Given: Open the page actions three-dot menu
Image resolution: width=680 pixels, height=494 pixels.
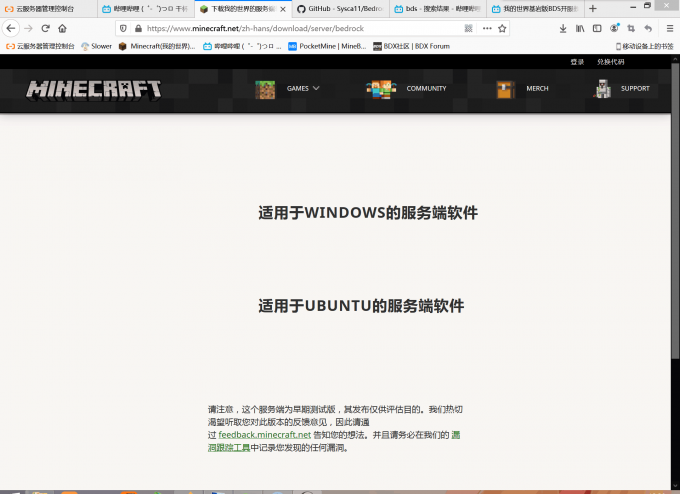Looking at the screenshot, I should point(487,29).
